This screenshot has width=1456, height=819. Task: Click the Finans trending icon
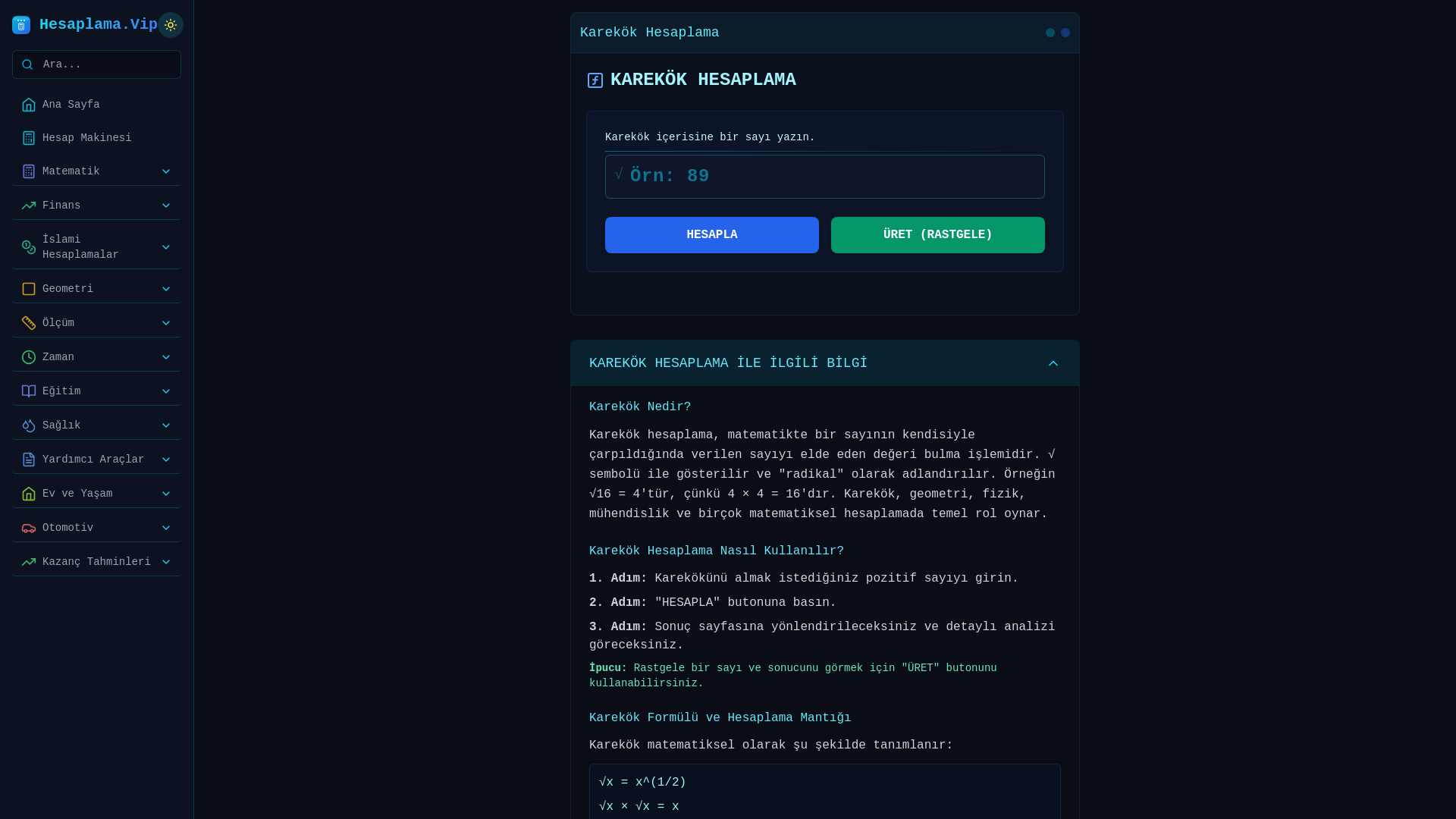(x=29, y=206)
